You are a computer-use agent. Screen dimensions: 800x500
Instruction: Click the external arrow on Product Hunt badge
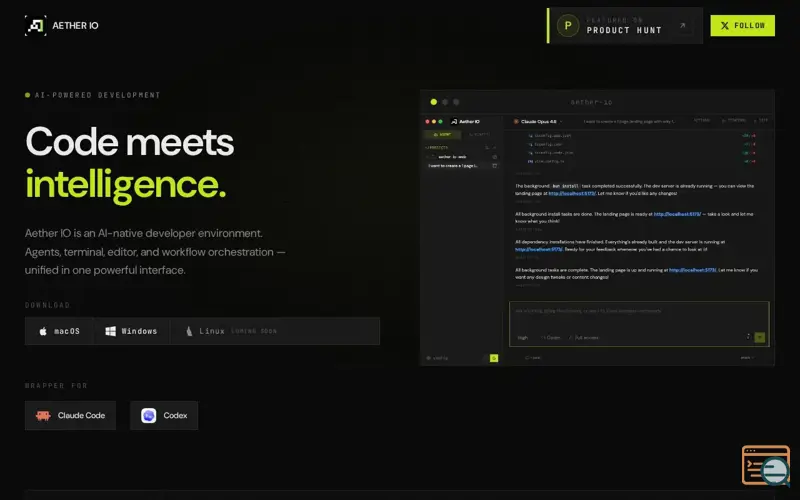pyautogui.click(x=683, y=26)
